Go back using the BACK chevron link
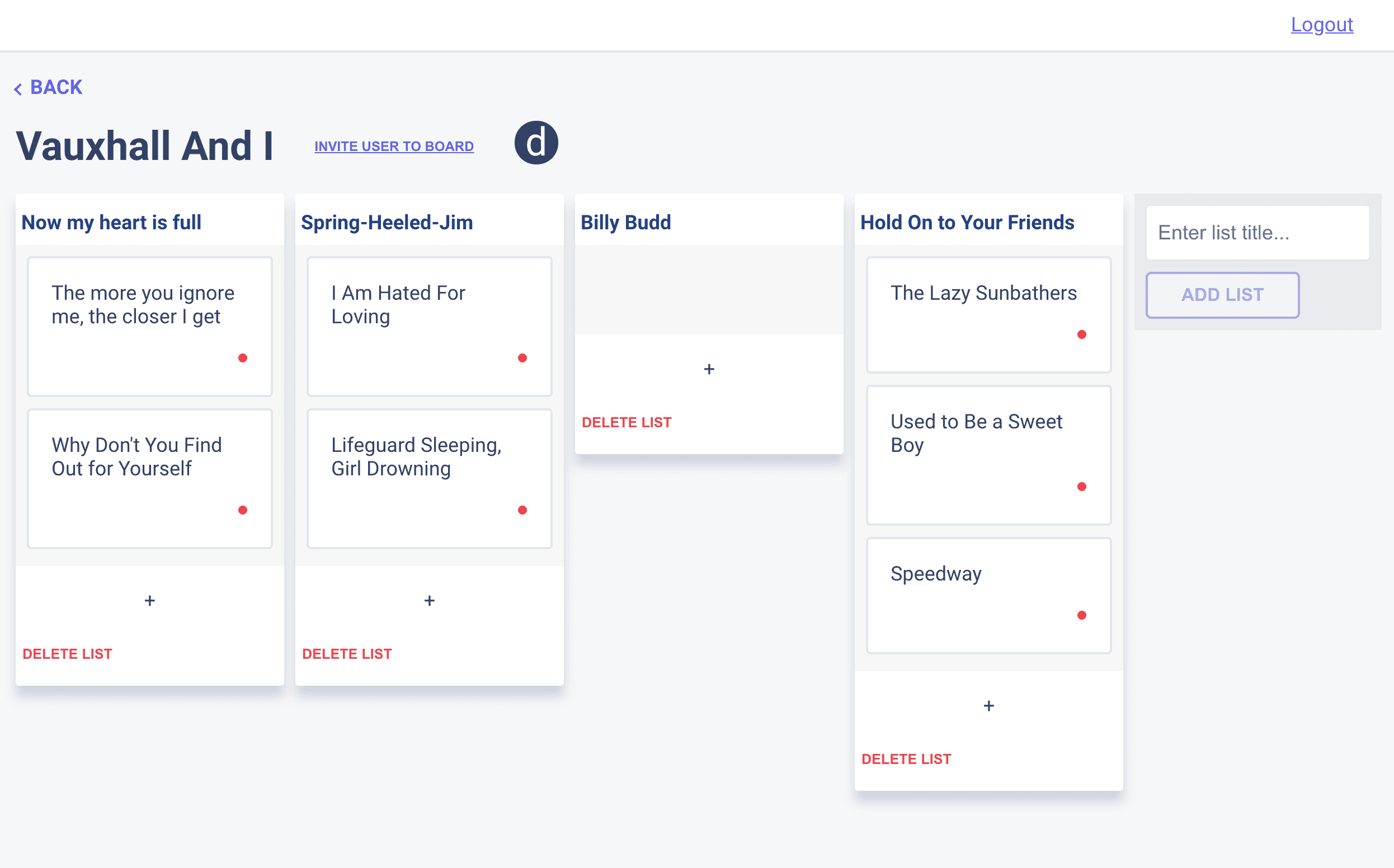 coord(48,87)
